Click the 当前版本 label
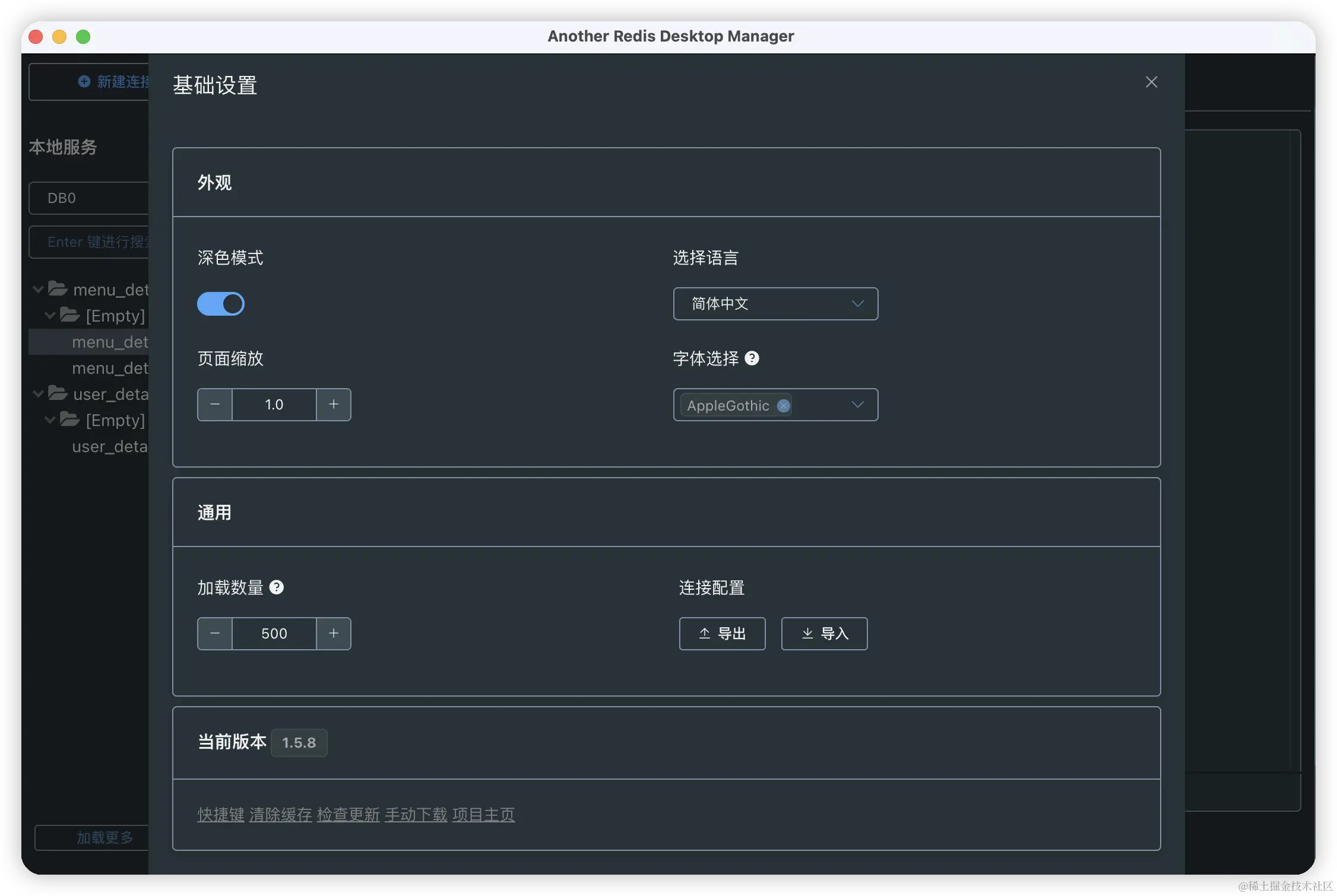 232,742
